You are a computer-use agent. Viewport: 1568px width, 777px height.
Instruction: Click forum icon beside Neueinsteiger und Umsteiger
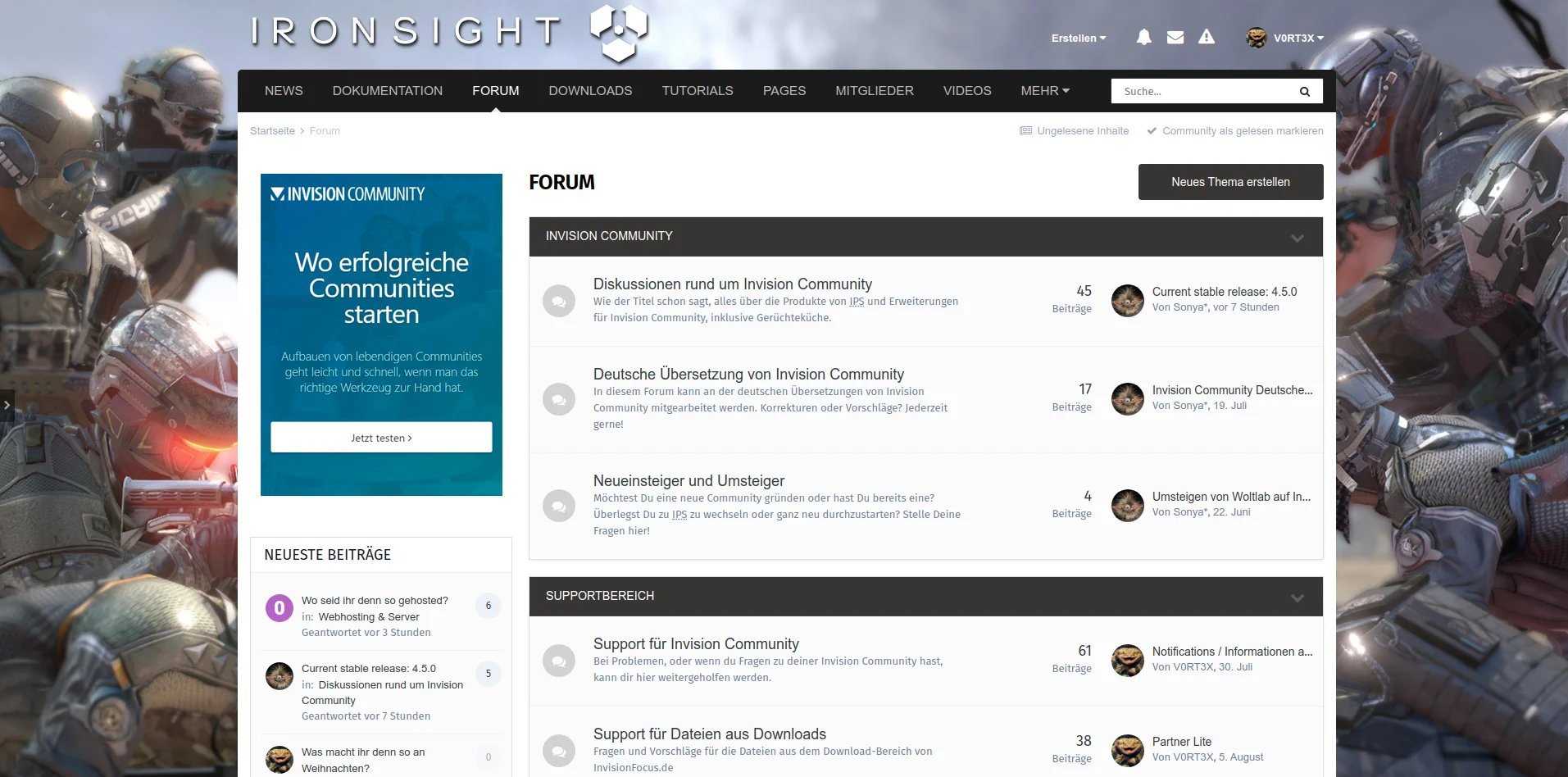(x=559, y=506)
